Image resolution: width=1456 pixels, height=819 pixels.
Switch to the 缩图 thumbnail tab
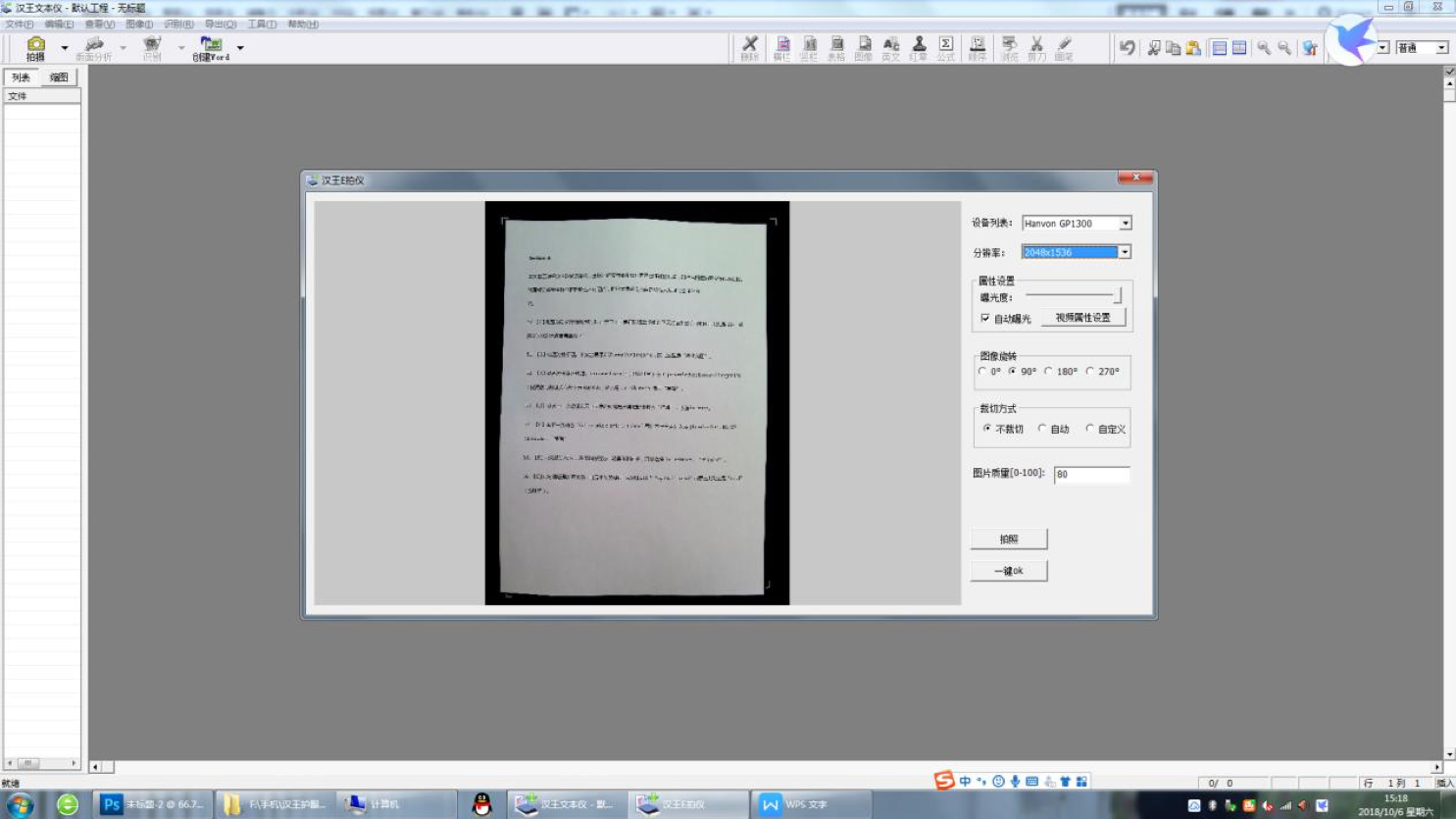pos(59,77)
